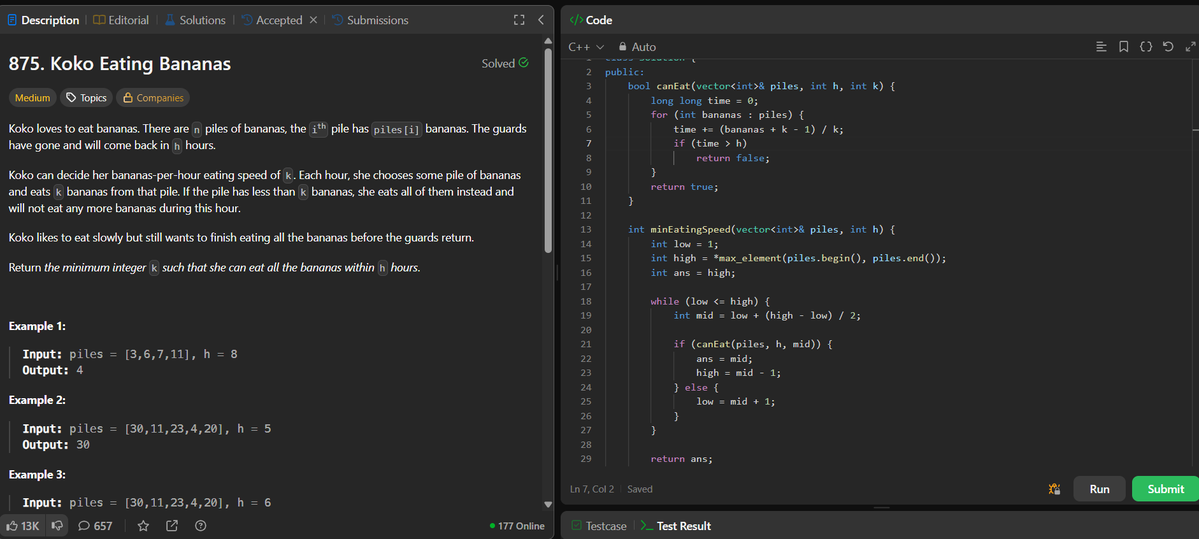Image resolution: width=1199 pixels, height=539 pixels.
Task: Click the 177 Online indicator
Action: [x=517, y=526]
